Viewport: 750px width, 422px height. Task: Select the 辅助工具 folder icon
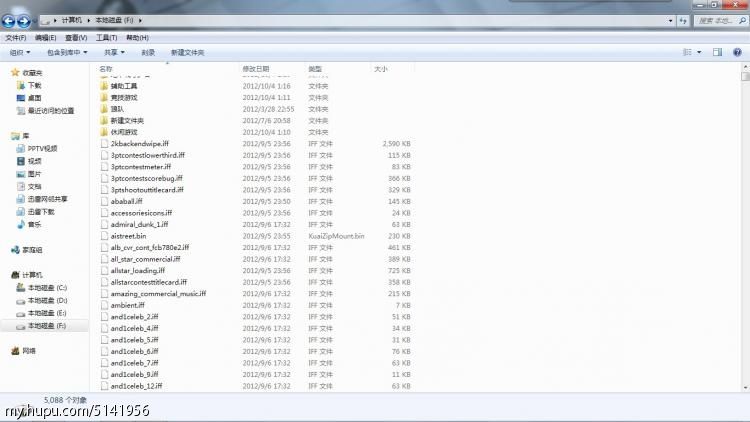pyautogui.click(x=104, y=86)
